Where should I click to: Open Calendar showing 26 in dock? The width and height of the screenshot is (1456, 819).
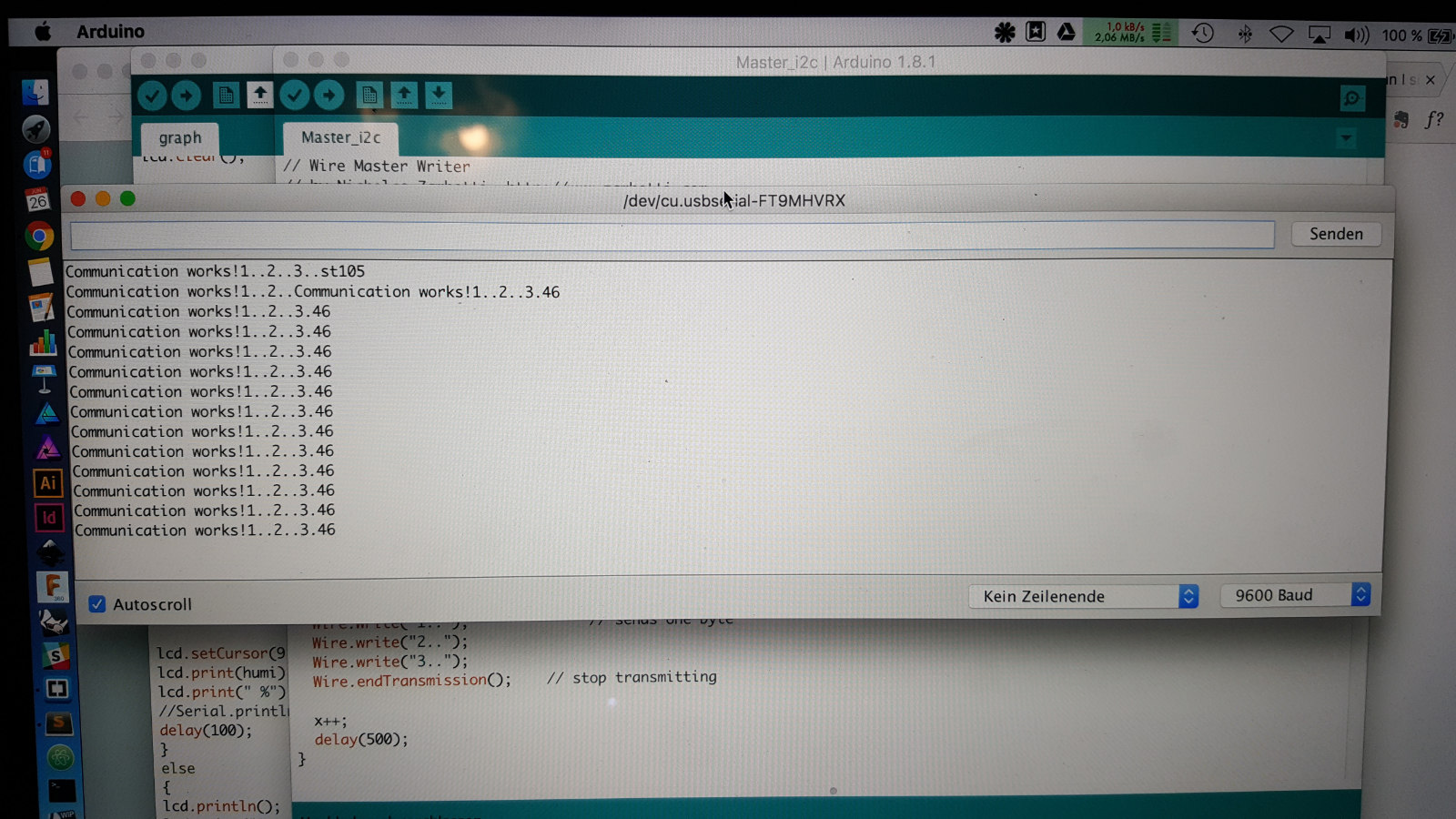(37, 199)
